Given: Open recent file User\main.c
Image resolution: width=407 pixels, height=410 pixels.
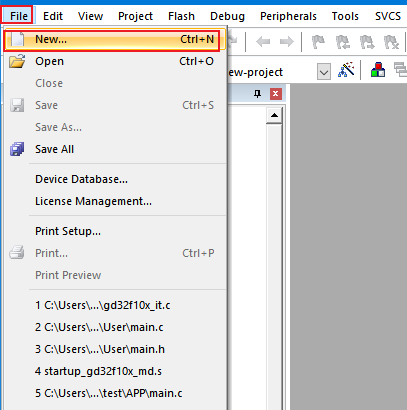Looking at the screenshot, I should [x=115, y=327].
